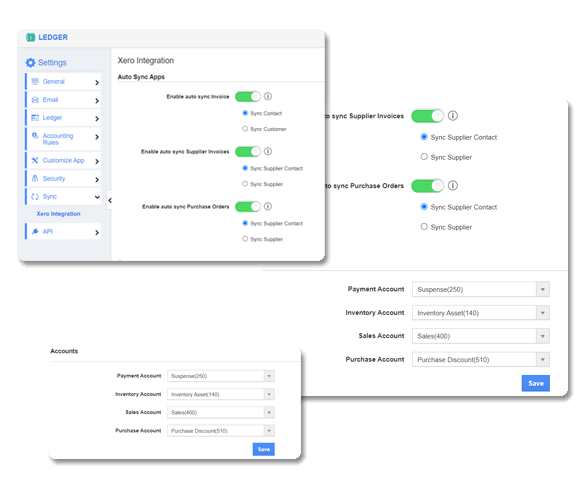Screen dimensions: 580x480
Task: Open the General settings menu item
Action: coord(63,81)
